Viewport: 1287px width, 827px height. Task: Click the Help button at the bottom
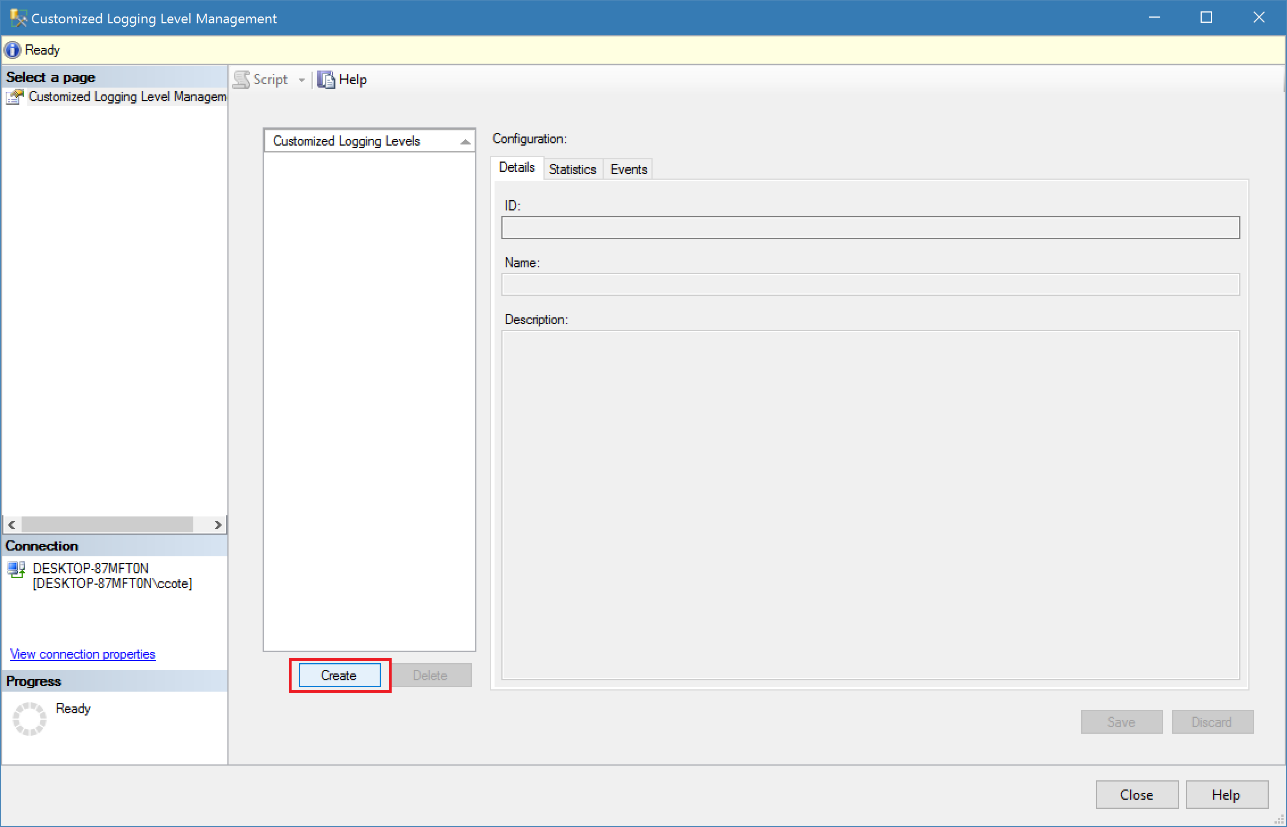1226,795
